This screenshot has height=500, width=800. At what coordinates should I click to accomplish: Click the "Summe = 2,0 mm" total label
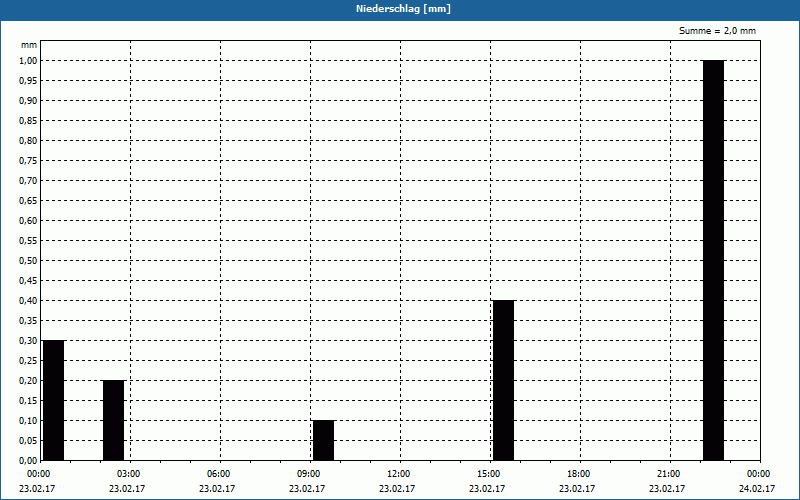tap(717, 31)
